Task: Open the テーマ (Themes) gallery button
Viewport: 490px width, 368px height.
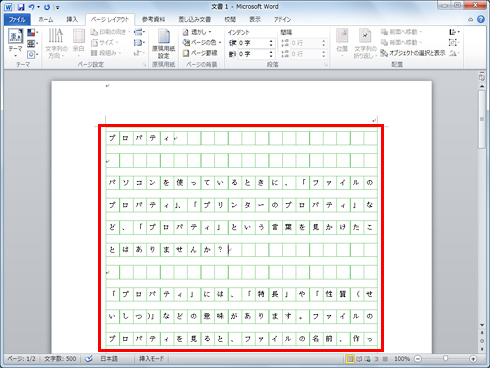Action: (16, 43)
